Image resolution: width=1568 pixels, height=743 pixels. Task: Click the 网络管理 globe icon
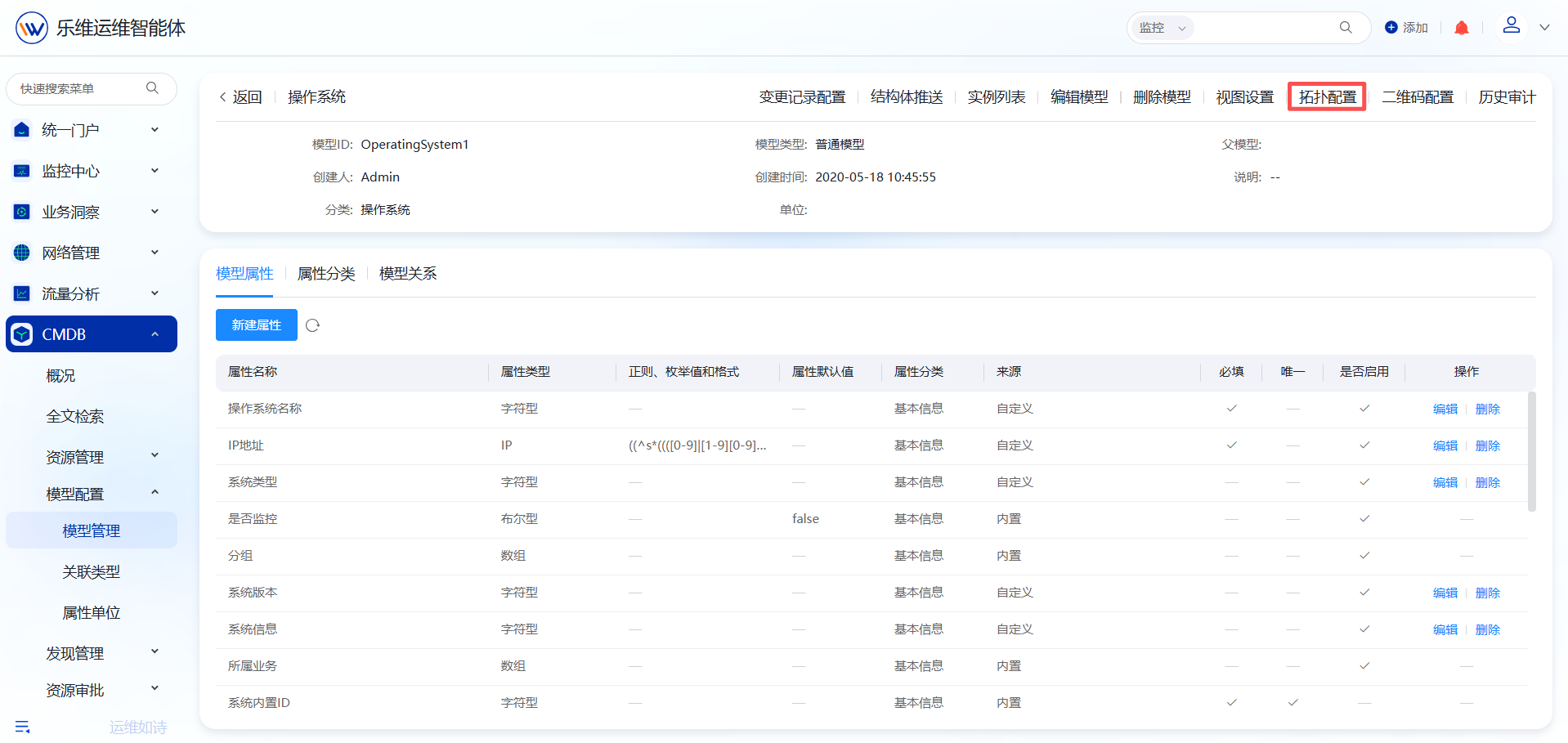[22, 253]
